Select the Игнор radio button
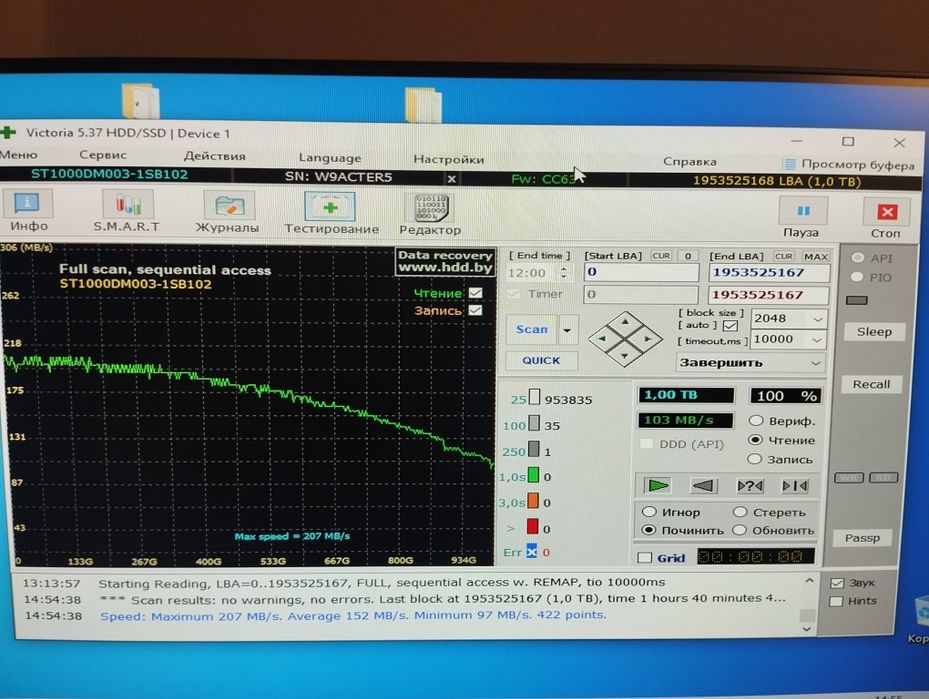This screenshot has width=929, height=699. coord(649,511)
